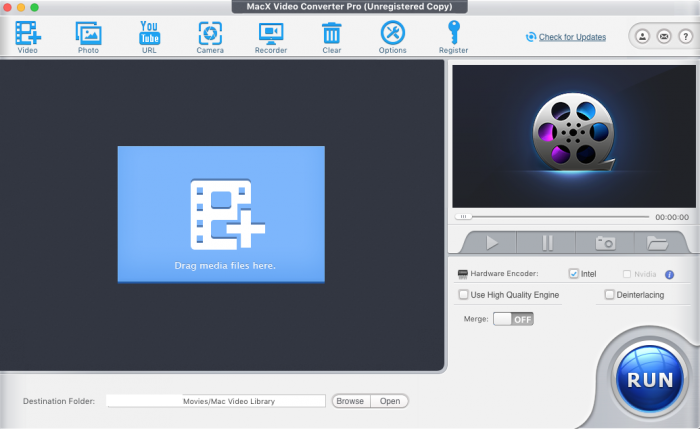Click the Check for Updates link

click(x=572, y=37)
